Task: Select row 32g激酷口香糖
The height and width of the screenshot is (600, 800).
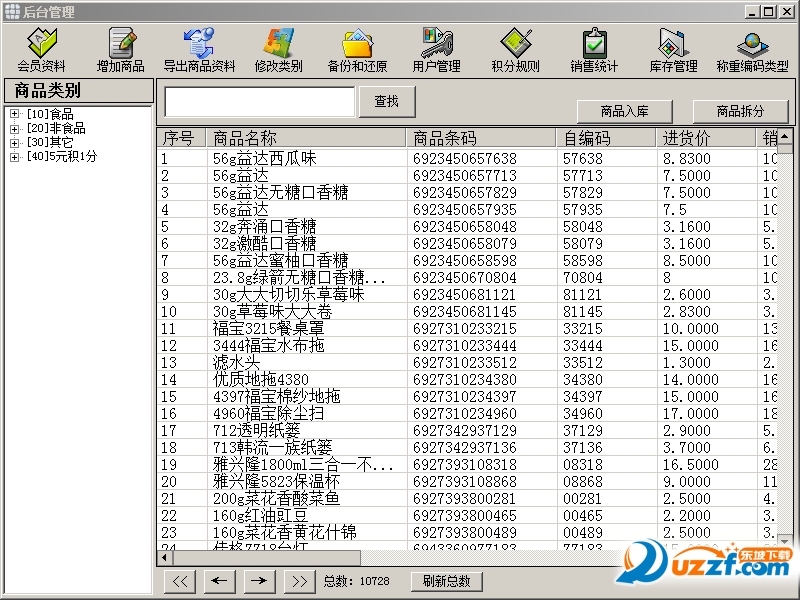Action: 467,243
